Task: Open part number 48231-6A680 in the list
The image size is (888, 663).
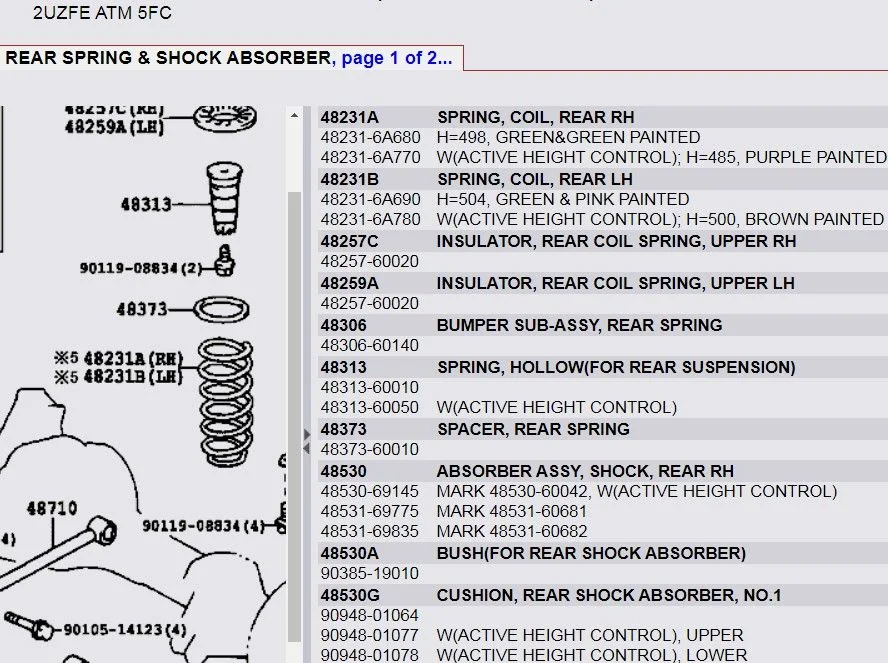Action: pos(370,137)
